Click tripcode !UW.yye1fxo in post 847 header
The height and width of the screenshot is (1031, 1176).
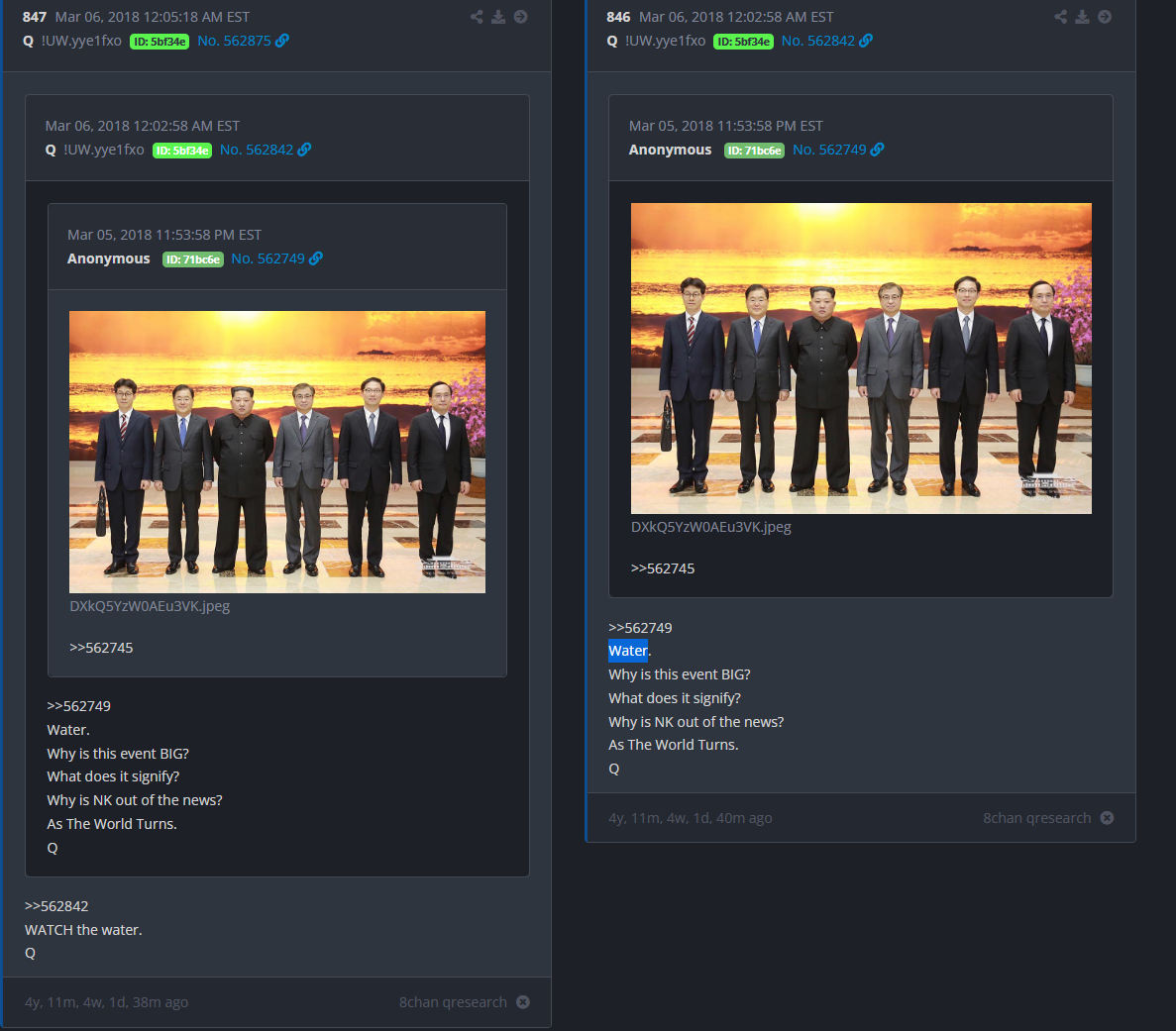coord(82,41)
